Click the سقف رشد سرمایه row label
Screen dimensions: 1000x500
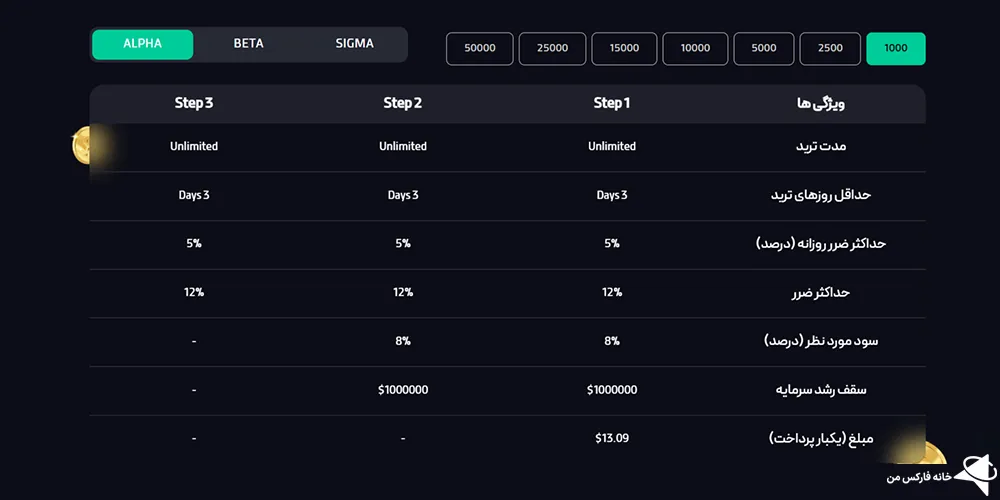pos(821,390)
